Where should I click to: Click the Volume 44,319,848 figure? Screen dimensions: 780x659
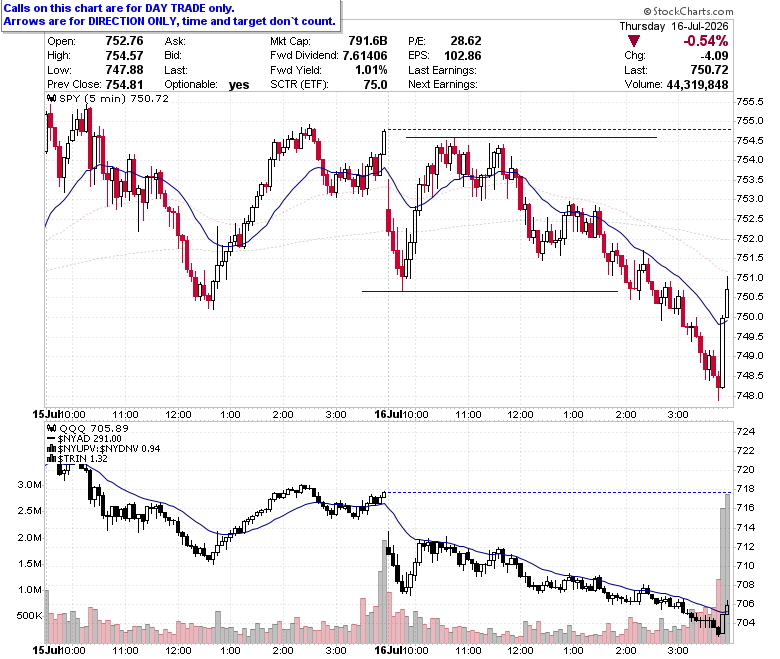[697, 85]
